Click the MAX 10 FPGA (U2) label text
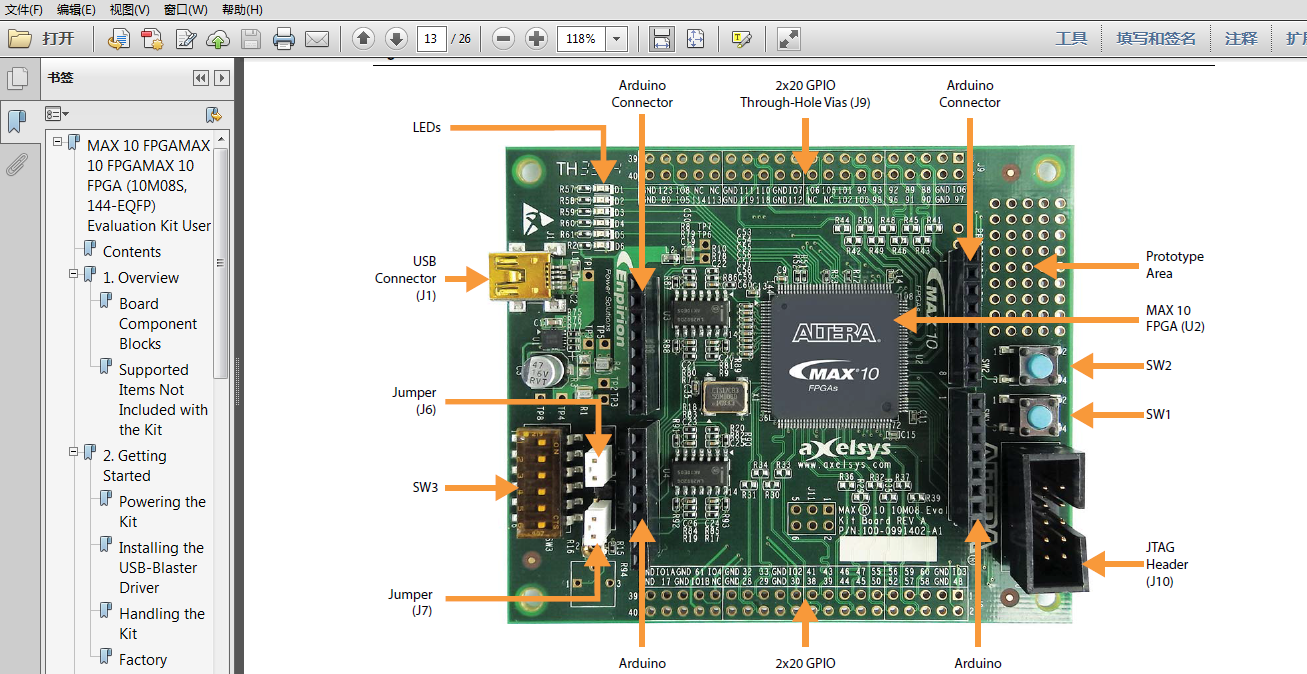The height and width of the screenshot is (674, 1307). click(1175, 318)
